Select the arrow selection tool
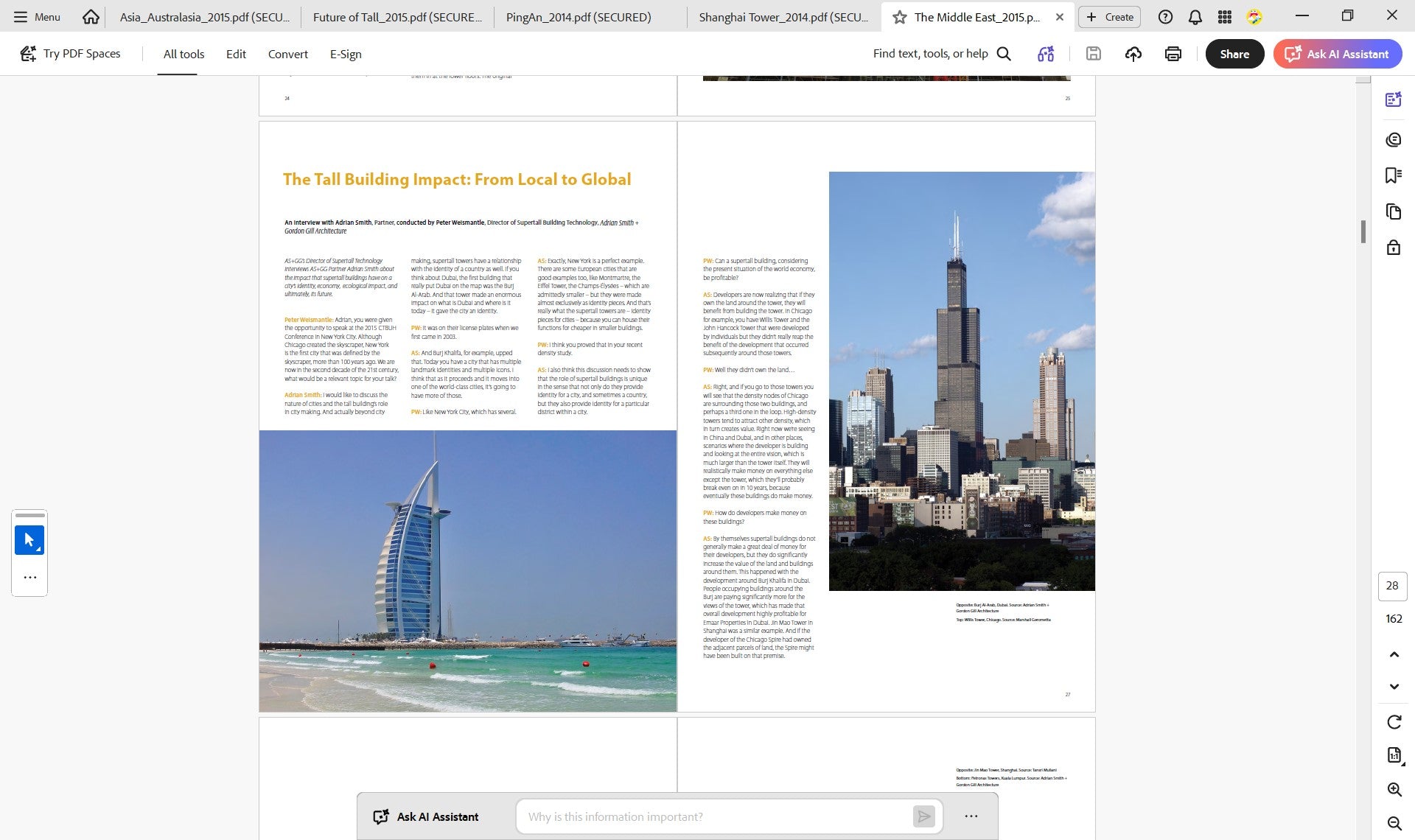Image resolution: width=1415 pixels, height=840 pixels. coord(29,540)
